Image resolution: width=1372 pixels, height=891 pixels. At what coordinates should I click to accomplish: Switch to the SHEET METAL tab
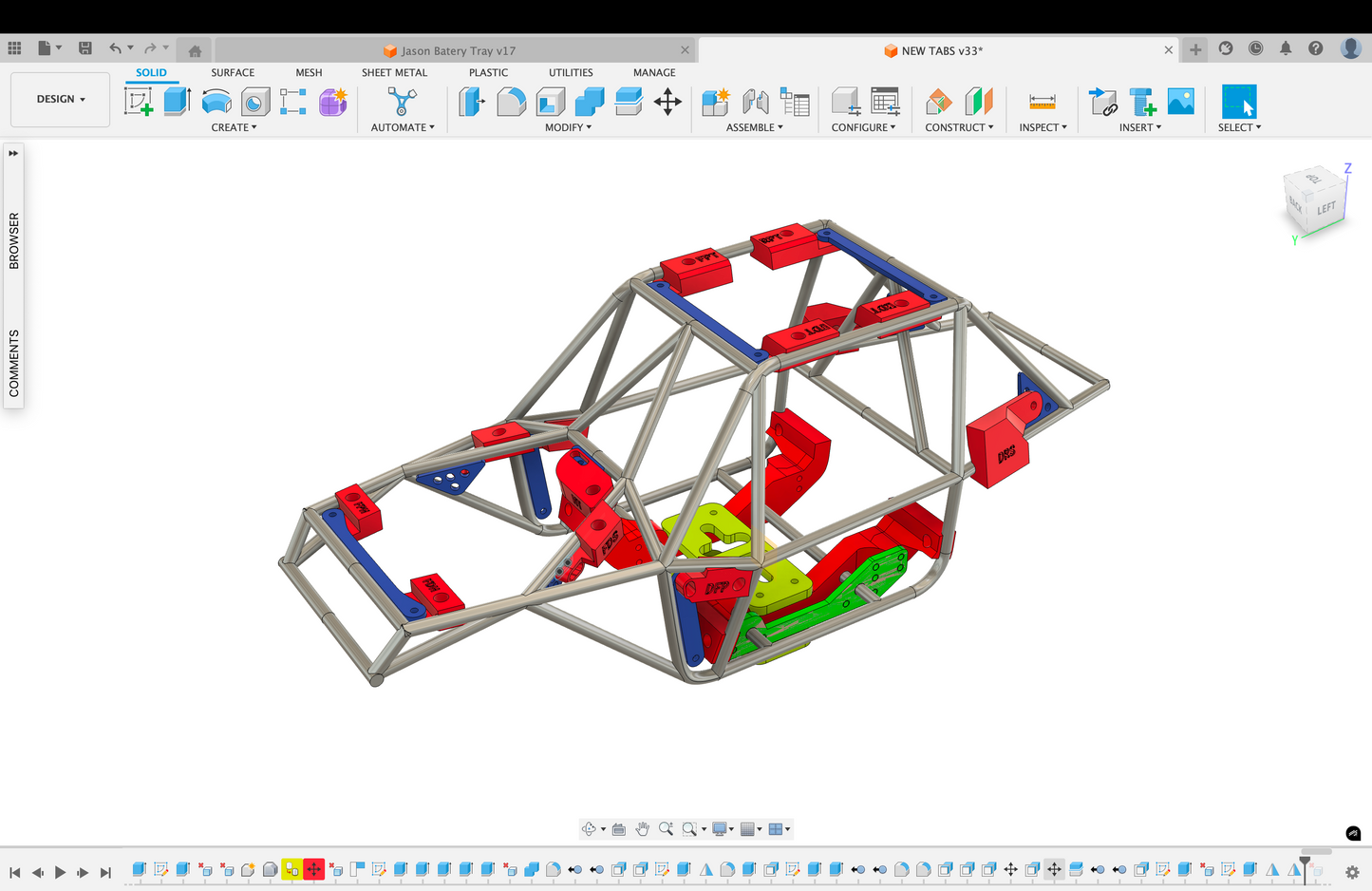394,72
